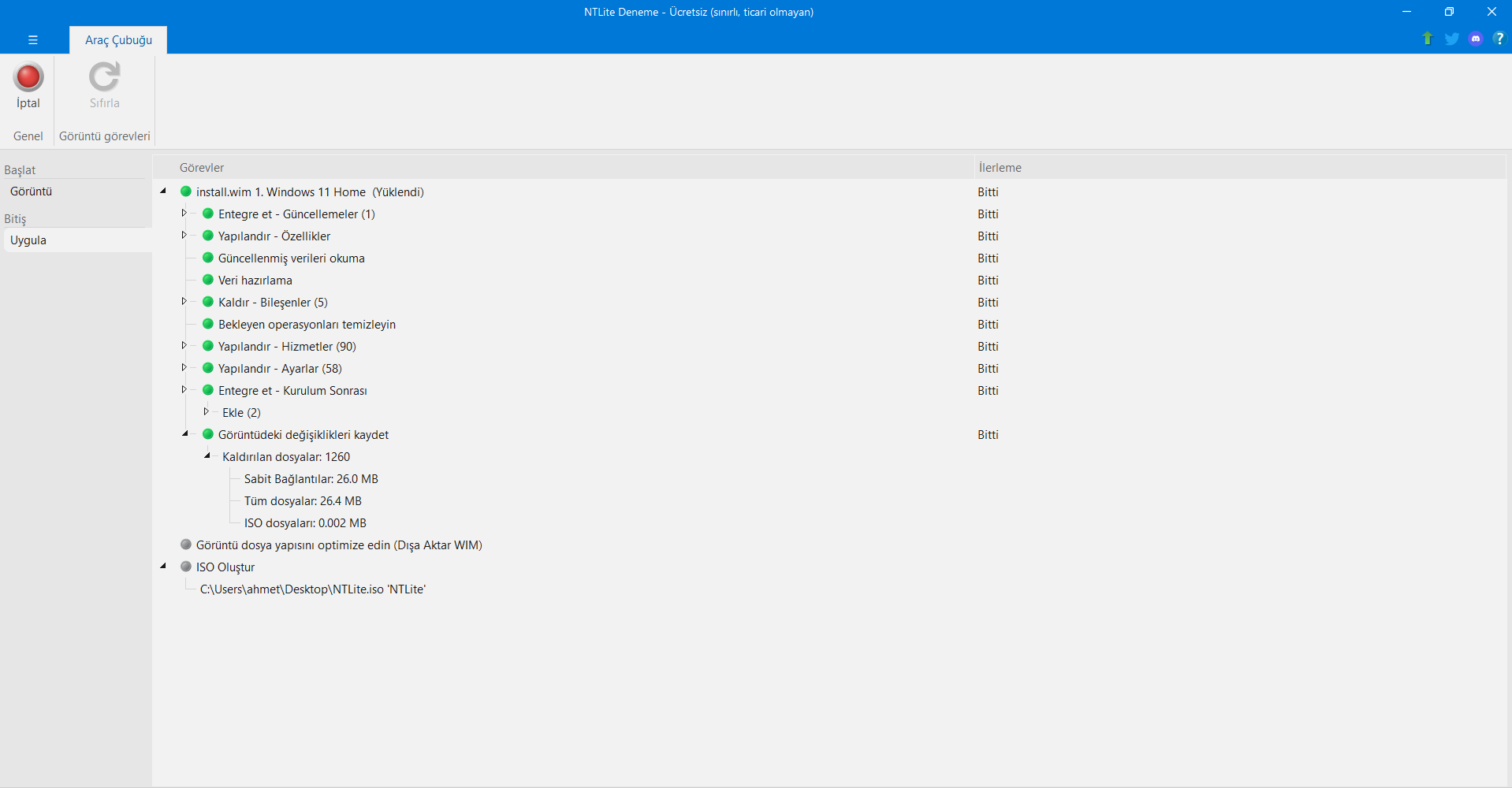Collapse Kaldırılan dosyalar: 1260 node
Image resolution: width=1512 pixels, height=788 pixels.
207,455
